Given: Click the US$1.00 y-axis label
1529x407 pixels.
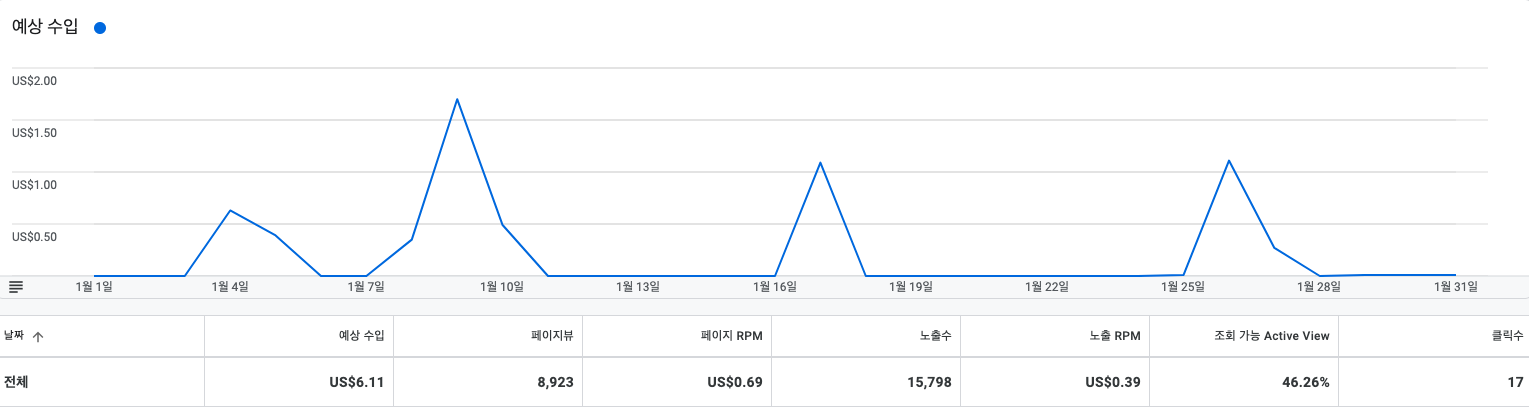Looking at the screenshot, I should (x=34, y=185).
